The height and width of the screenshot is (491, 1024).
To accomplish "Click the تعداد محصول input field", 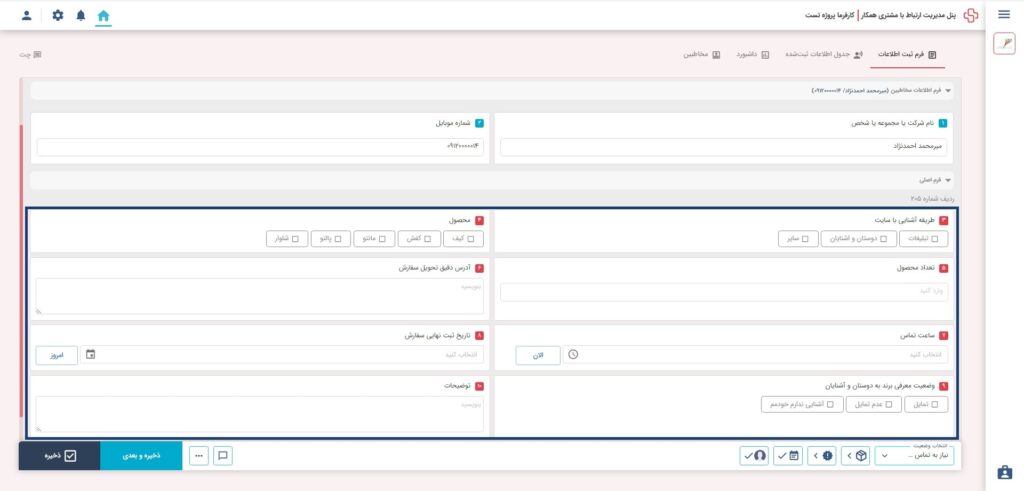I will point(724,292).
